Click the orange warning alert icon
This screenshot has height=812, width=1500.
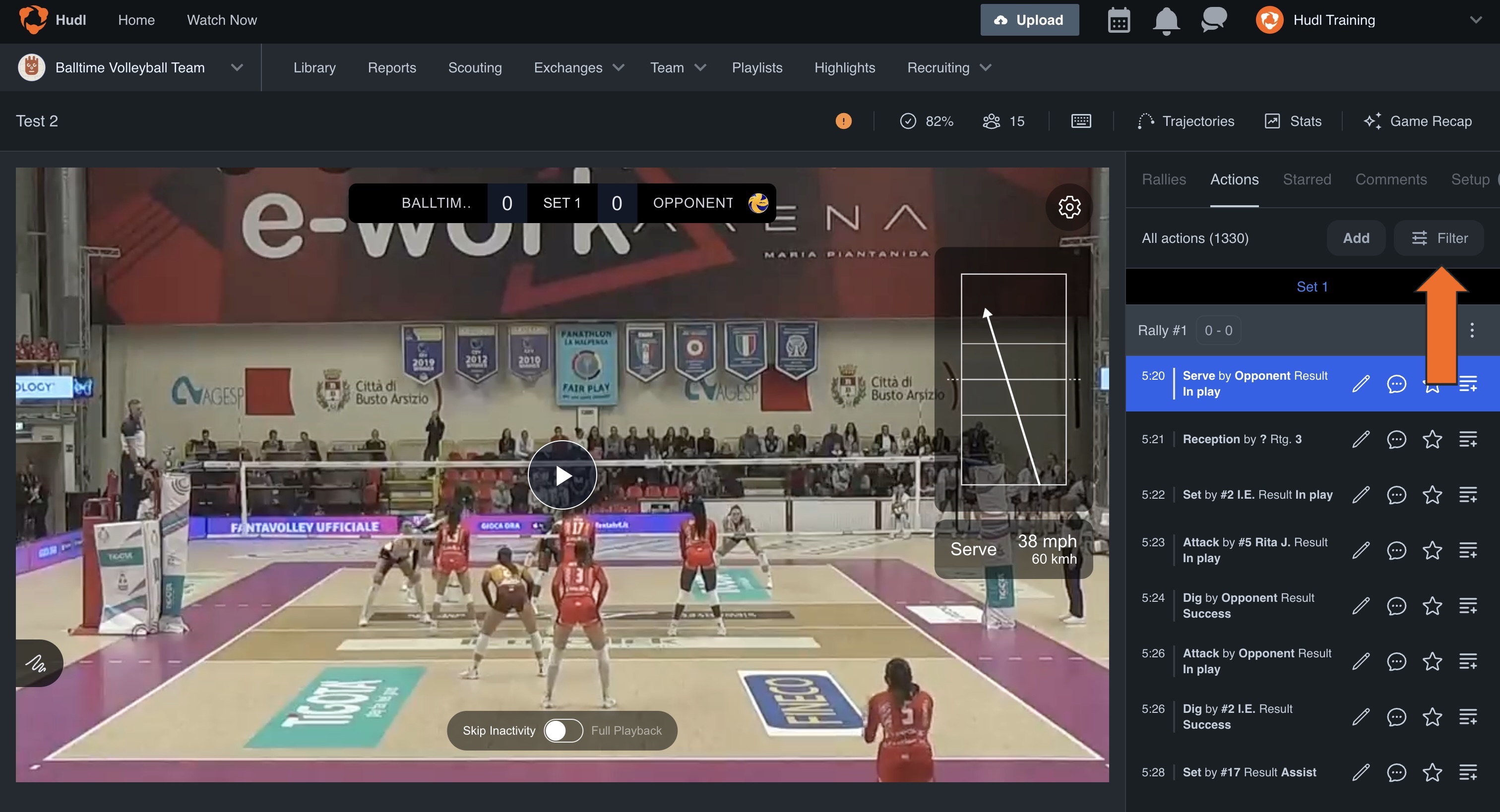point(843,121)
